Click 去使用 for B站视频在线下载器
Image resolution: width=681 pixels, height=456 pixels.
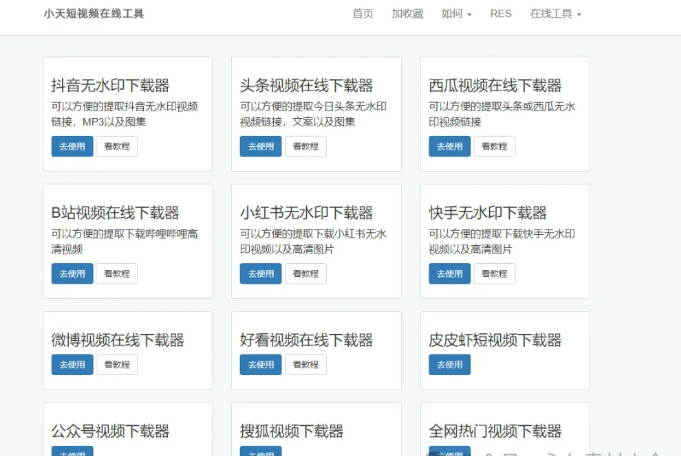coord(72,274)
